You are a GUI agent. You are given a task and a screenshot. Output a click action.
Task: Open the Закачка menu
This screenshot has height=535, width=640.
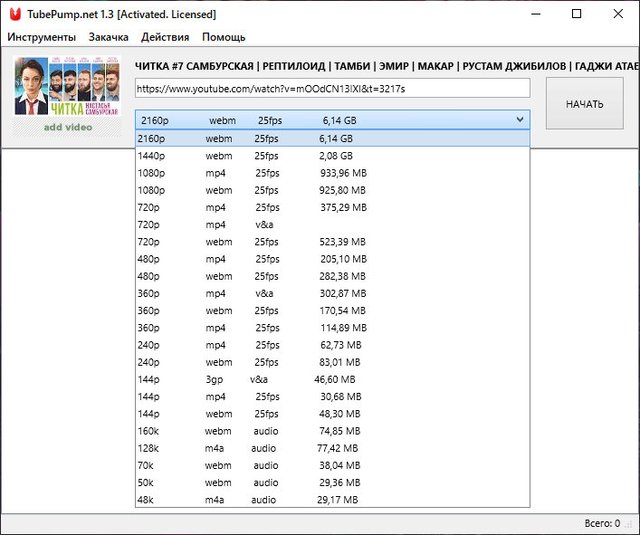pos(108,37)
